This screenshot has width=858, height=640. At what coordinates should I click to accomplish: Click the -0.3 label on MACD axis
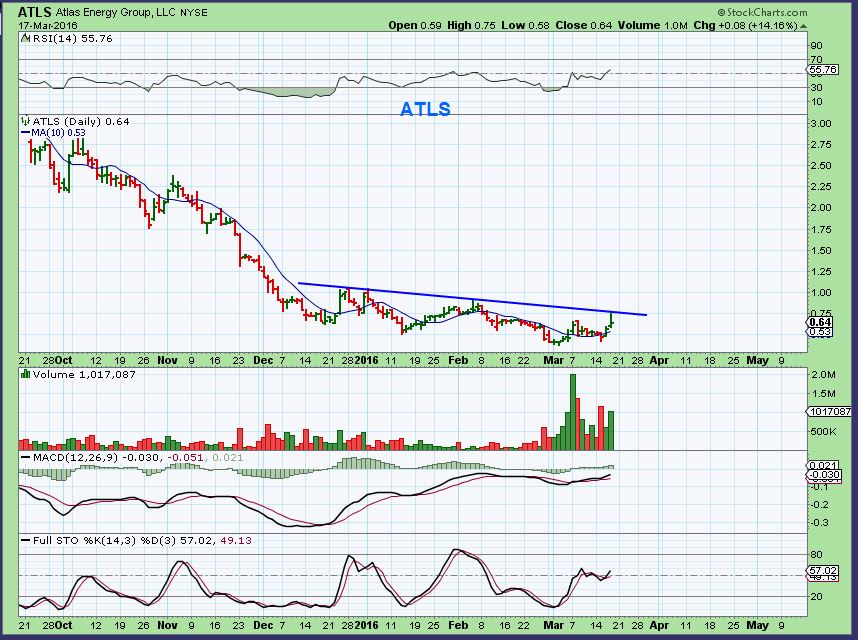click(819, 522)
